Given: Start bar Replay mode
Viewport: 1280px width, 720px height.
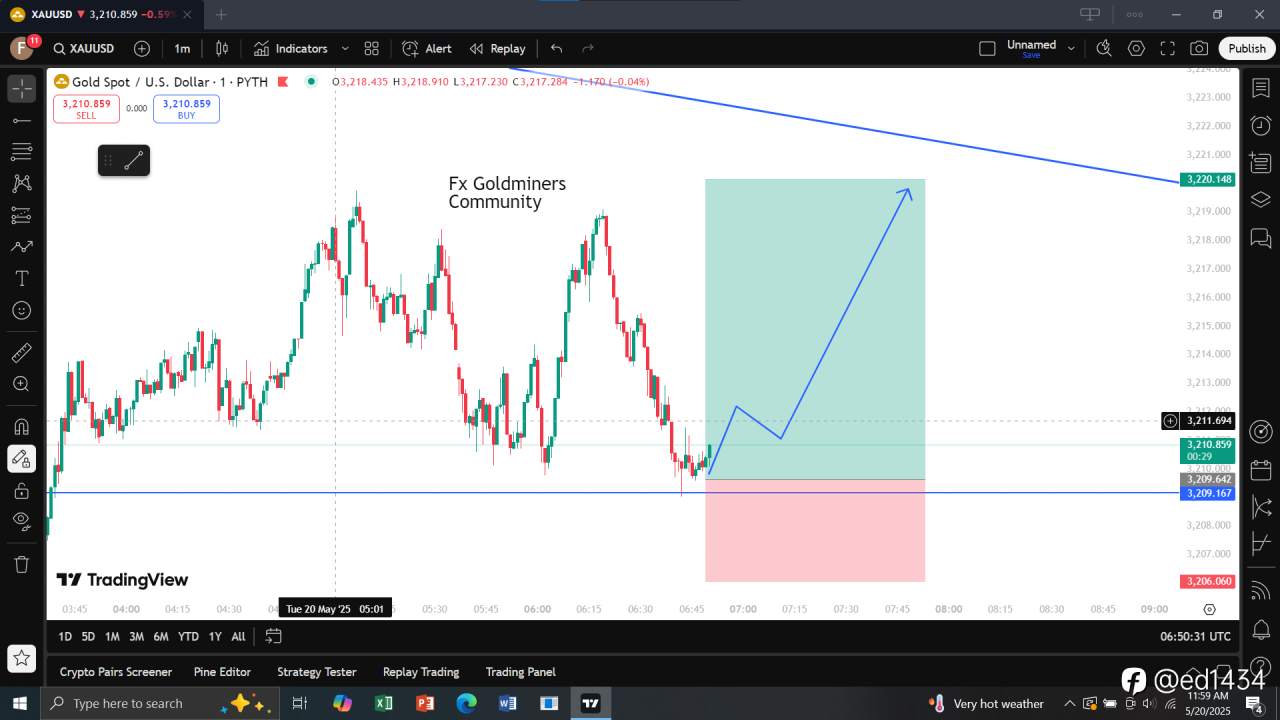Looking at the screenshot, I should (x=497, y=48).
